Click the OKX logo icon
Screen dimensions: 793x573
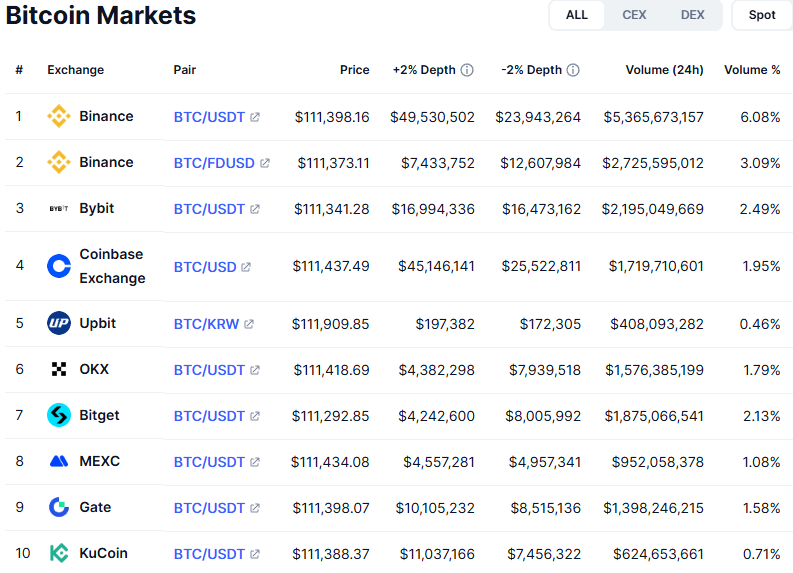pos(59,369)
